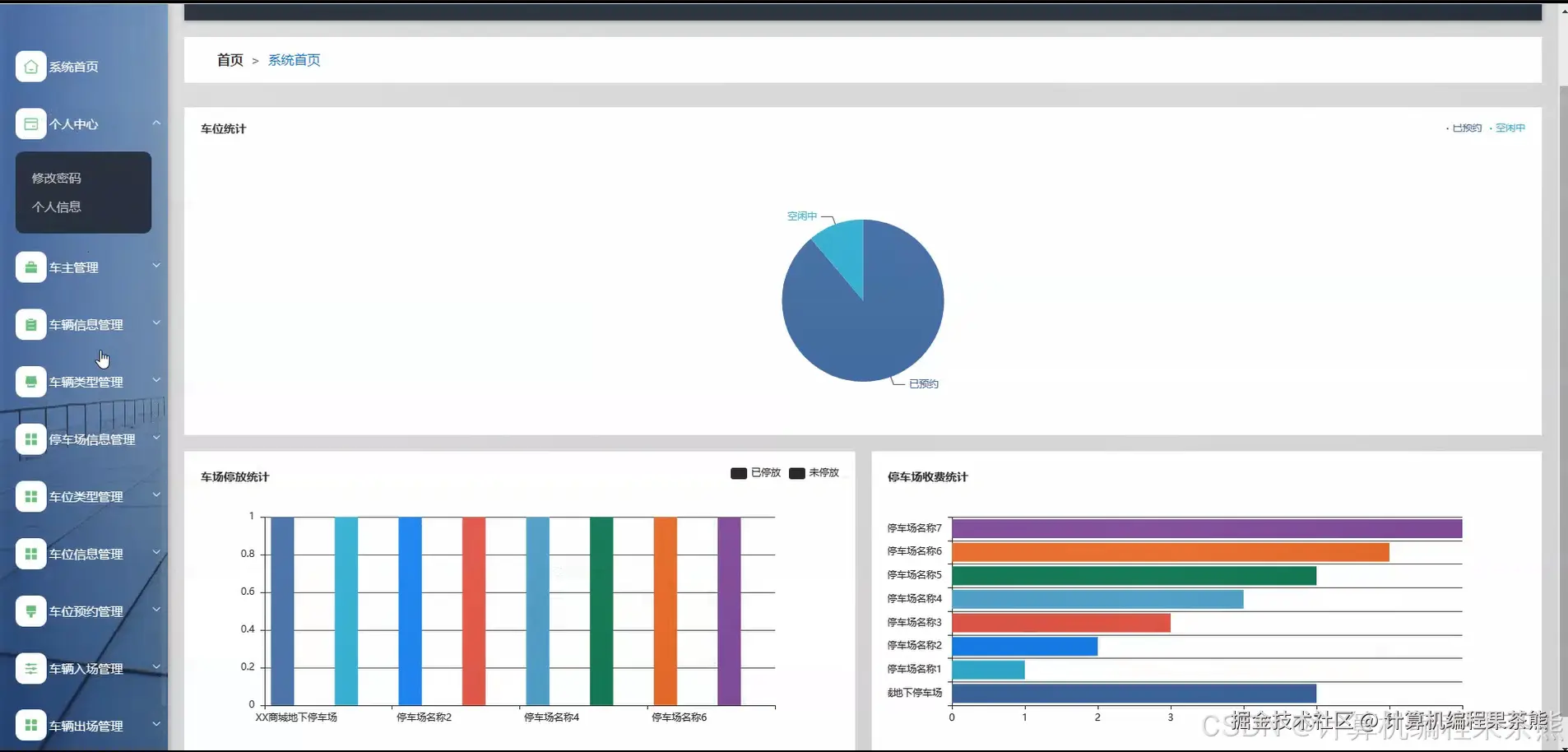Screen dimensions: 1568x752
Task: Expand the 车位信息管理 chevron
Action: [156, 552]
